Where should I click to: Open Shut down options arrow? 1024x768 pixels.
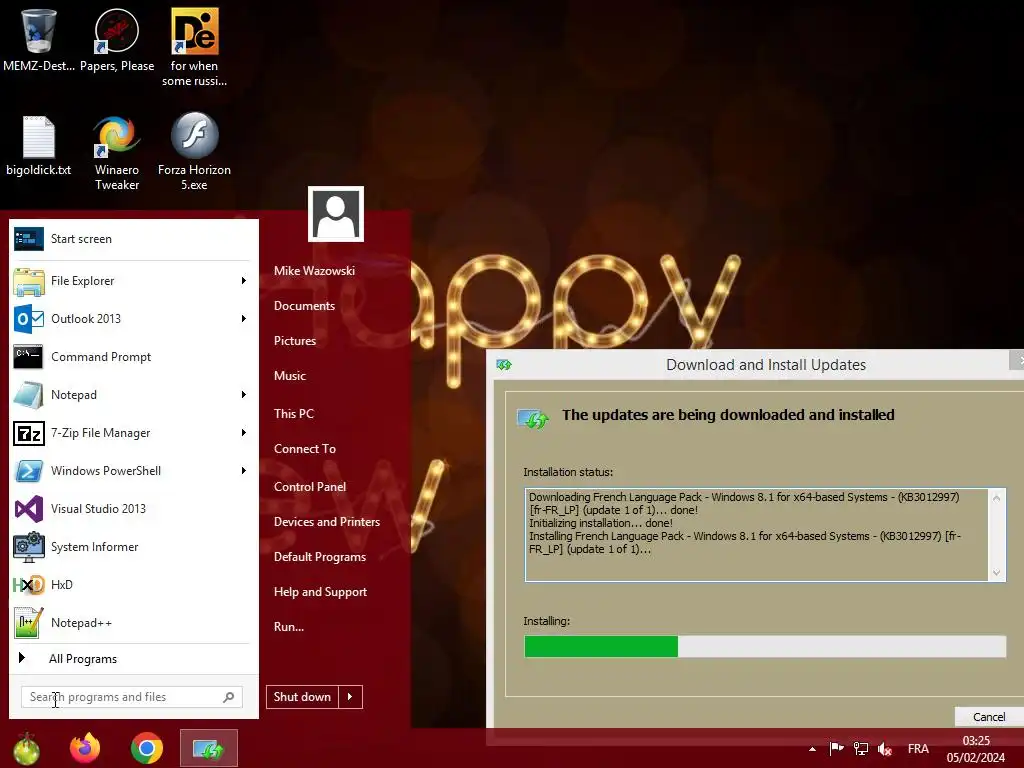[x=351, y=697]
